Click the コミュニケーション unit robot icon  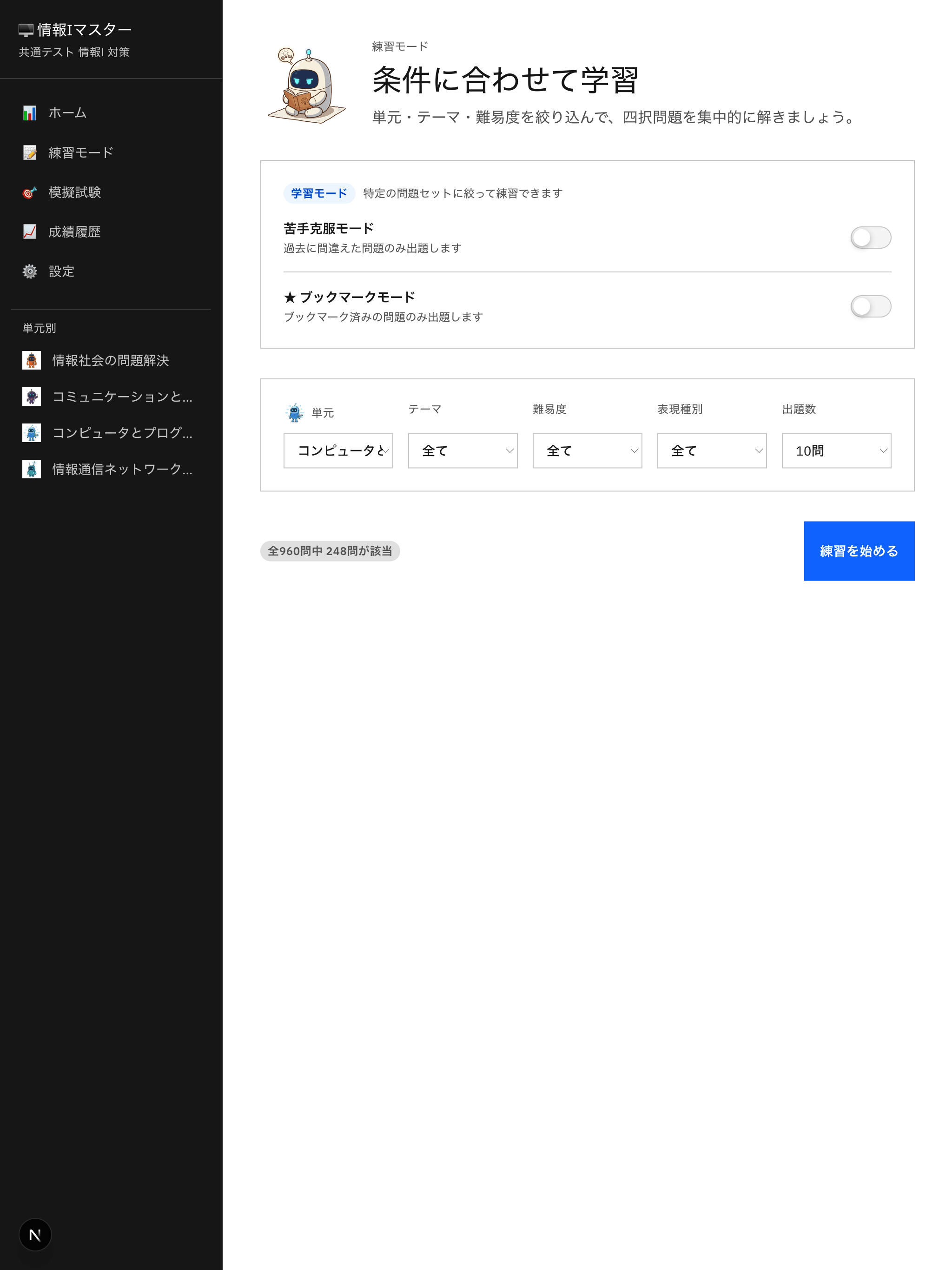point(33,397)
